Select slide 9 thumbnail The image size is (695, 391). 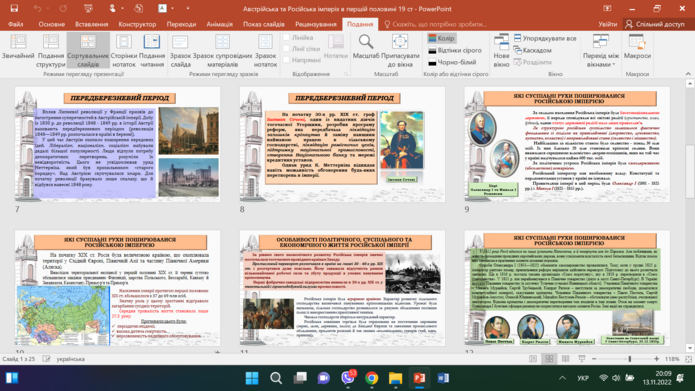pyautogui.click(x=567, y=144)
